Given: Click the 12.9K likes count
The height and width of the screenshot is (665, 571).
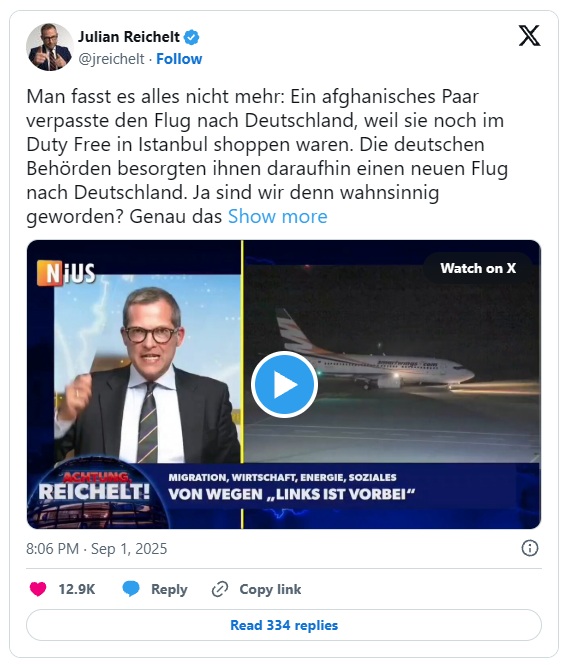Looking at the screenshot, I should coord(77,590).
